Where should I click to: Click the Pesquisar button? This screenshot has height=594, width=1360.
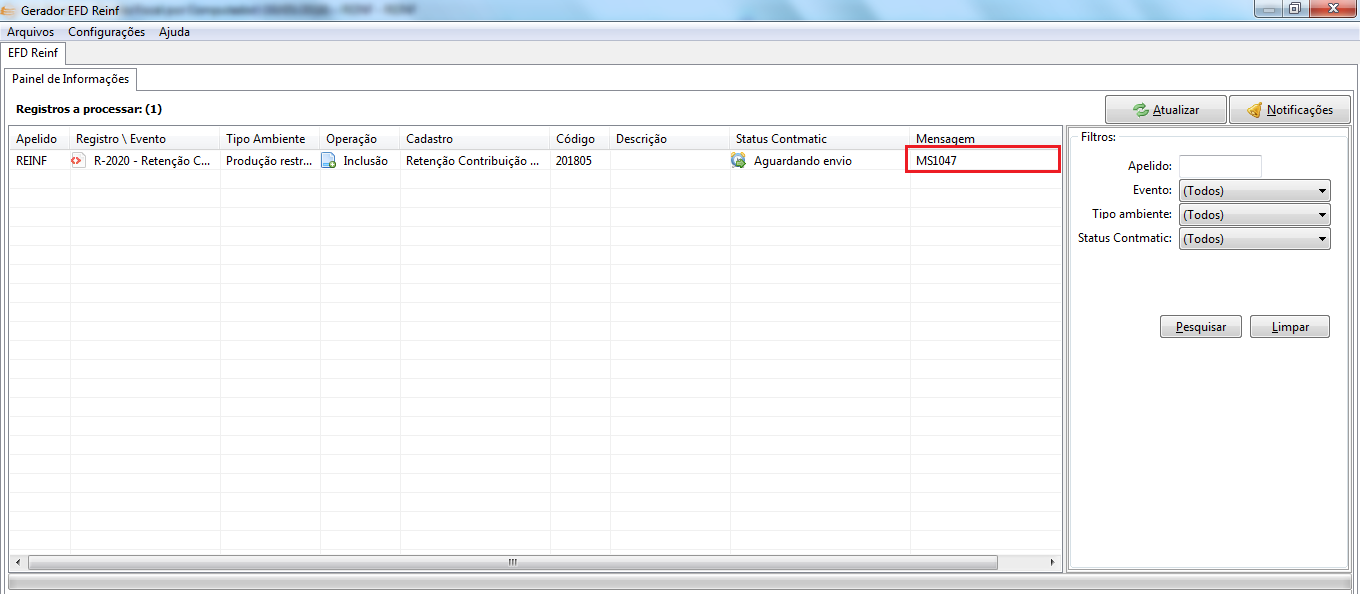click(1200, 327)
